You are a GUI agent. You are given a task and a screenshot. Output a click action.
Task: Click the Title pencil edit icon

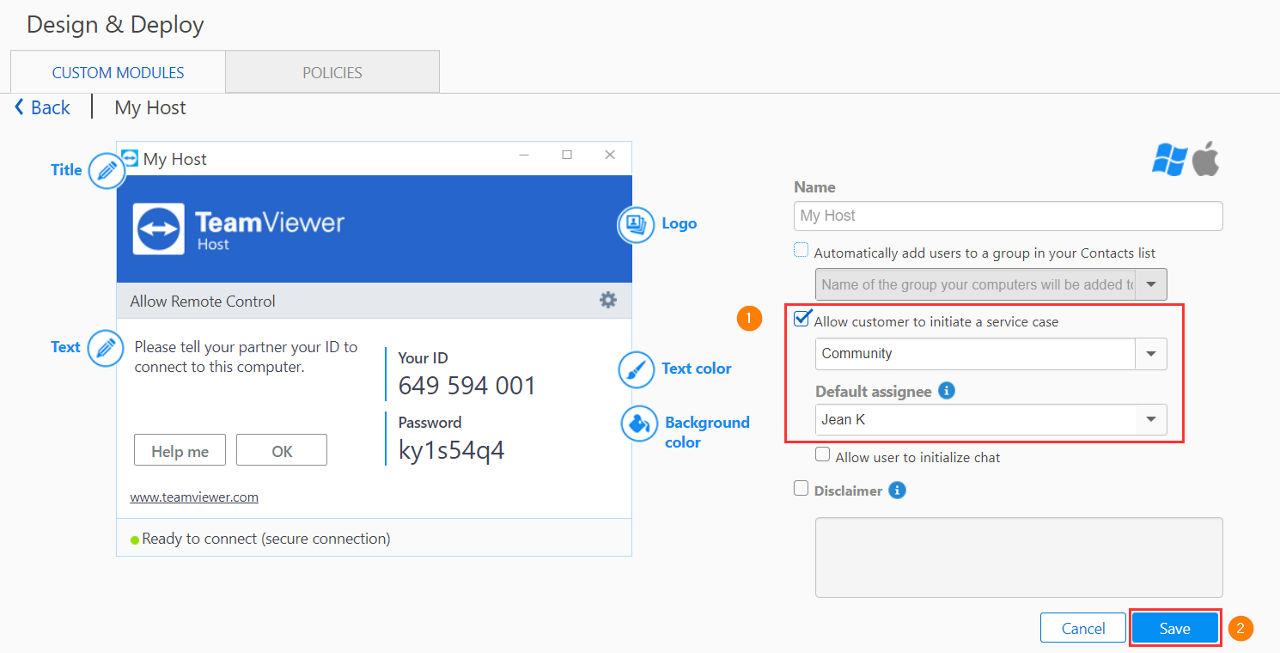107,171
